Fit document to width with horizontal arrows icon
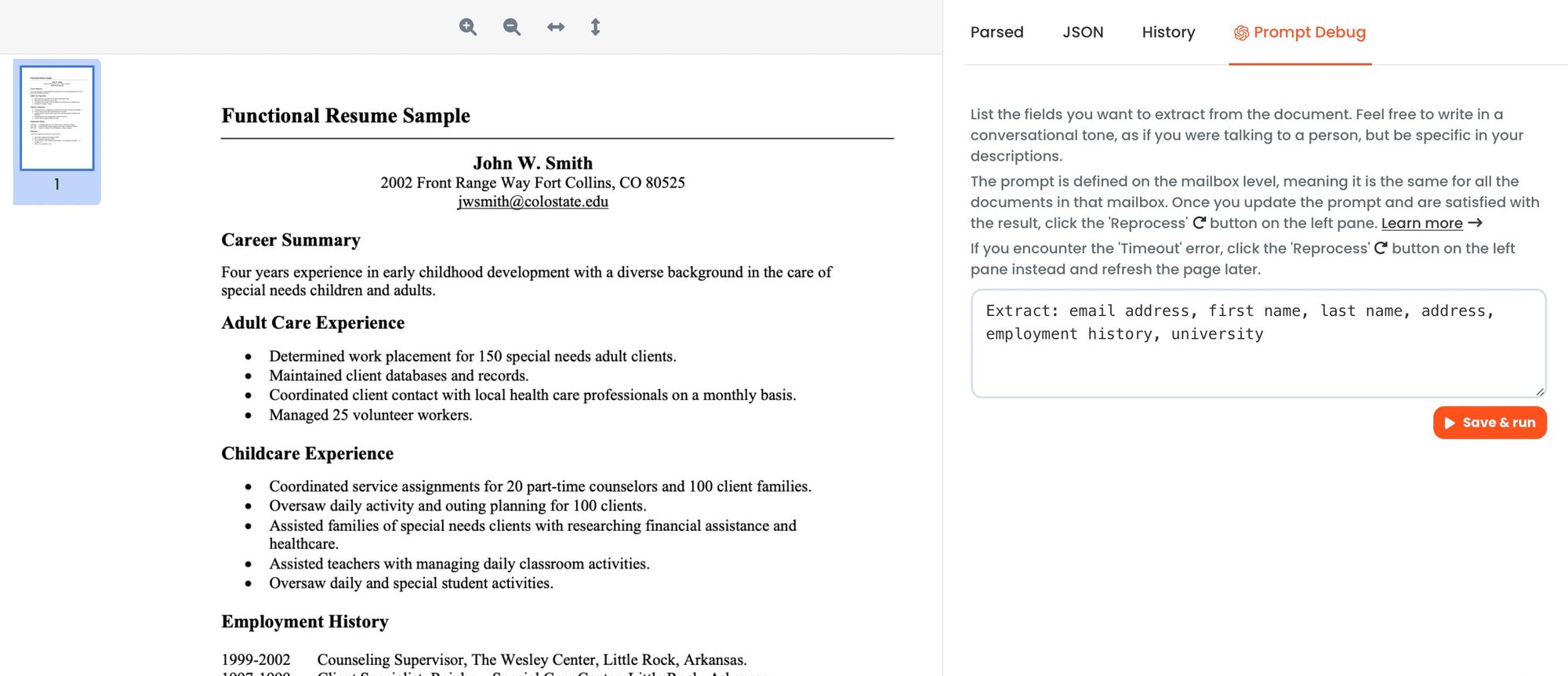1568x676 pixels. pyautogui.click(x=556, y=27)
